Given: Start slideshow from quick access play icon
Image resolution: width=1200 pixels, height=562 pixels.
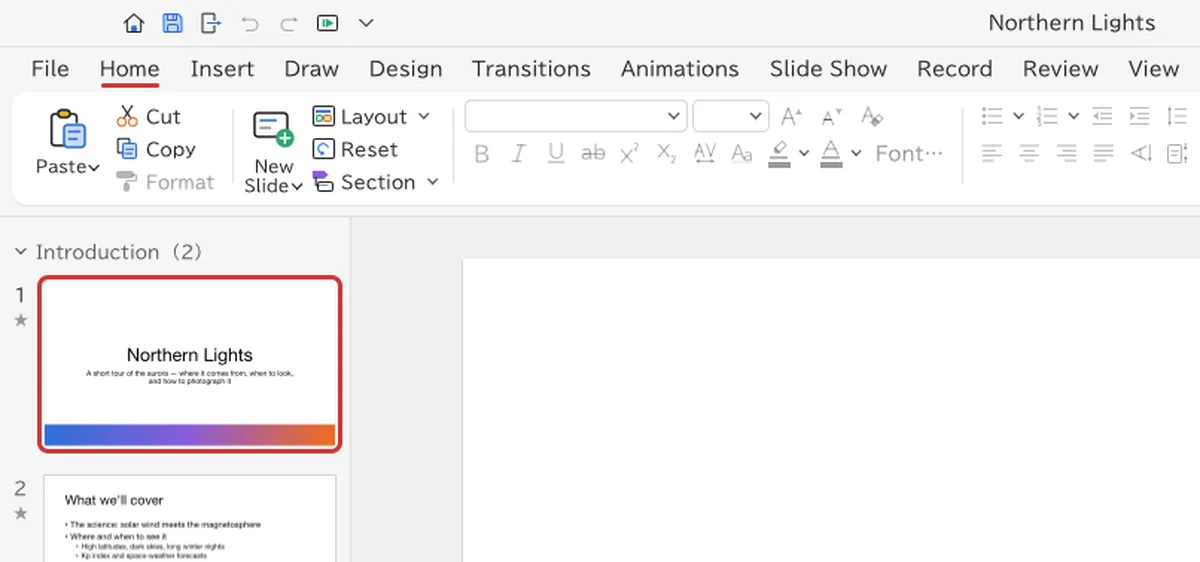Looking at the screenshot, I should point(327,22).
